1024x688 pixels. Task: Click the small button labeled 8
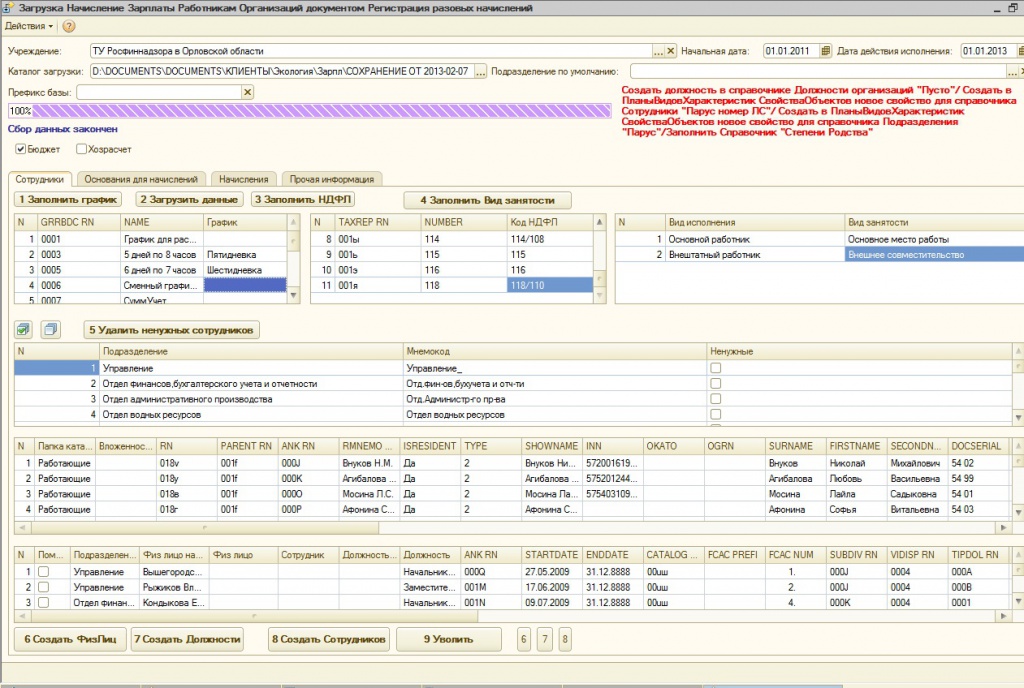point(566,639)
